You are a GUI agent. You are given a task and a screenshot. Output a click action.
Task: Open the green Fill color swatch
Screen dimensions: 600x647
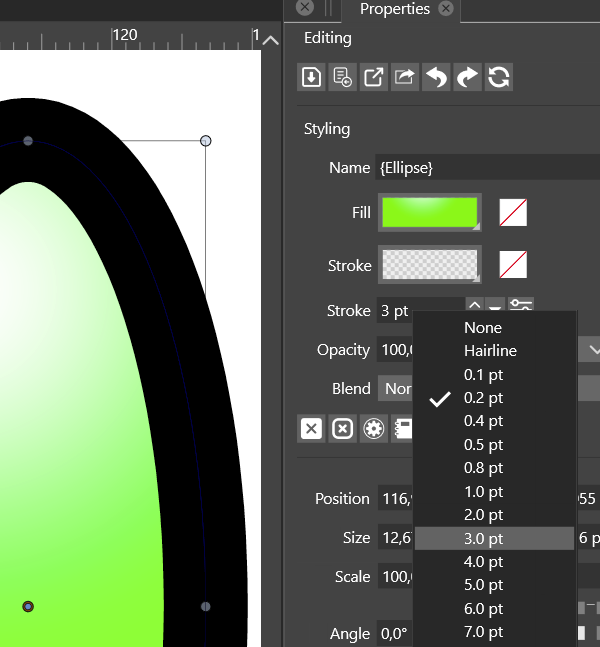(430, 213)
